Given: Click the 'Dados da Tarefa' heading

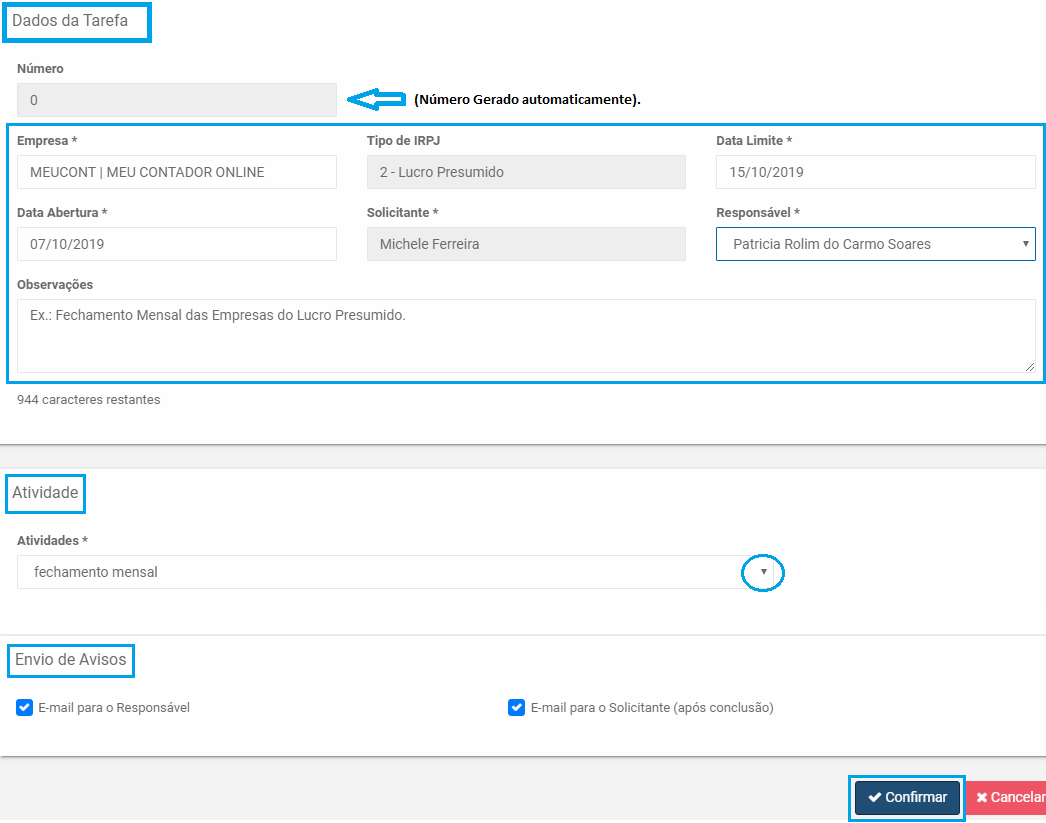Looking at the screenshot, I should (x=70, y=21).
